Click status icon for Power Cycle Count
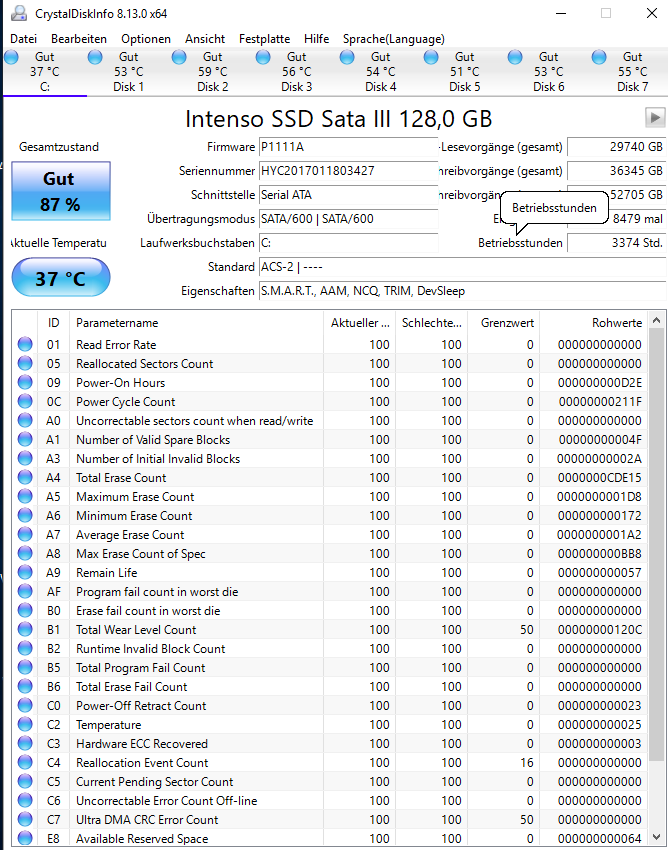 (25, 401)
